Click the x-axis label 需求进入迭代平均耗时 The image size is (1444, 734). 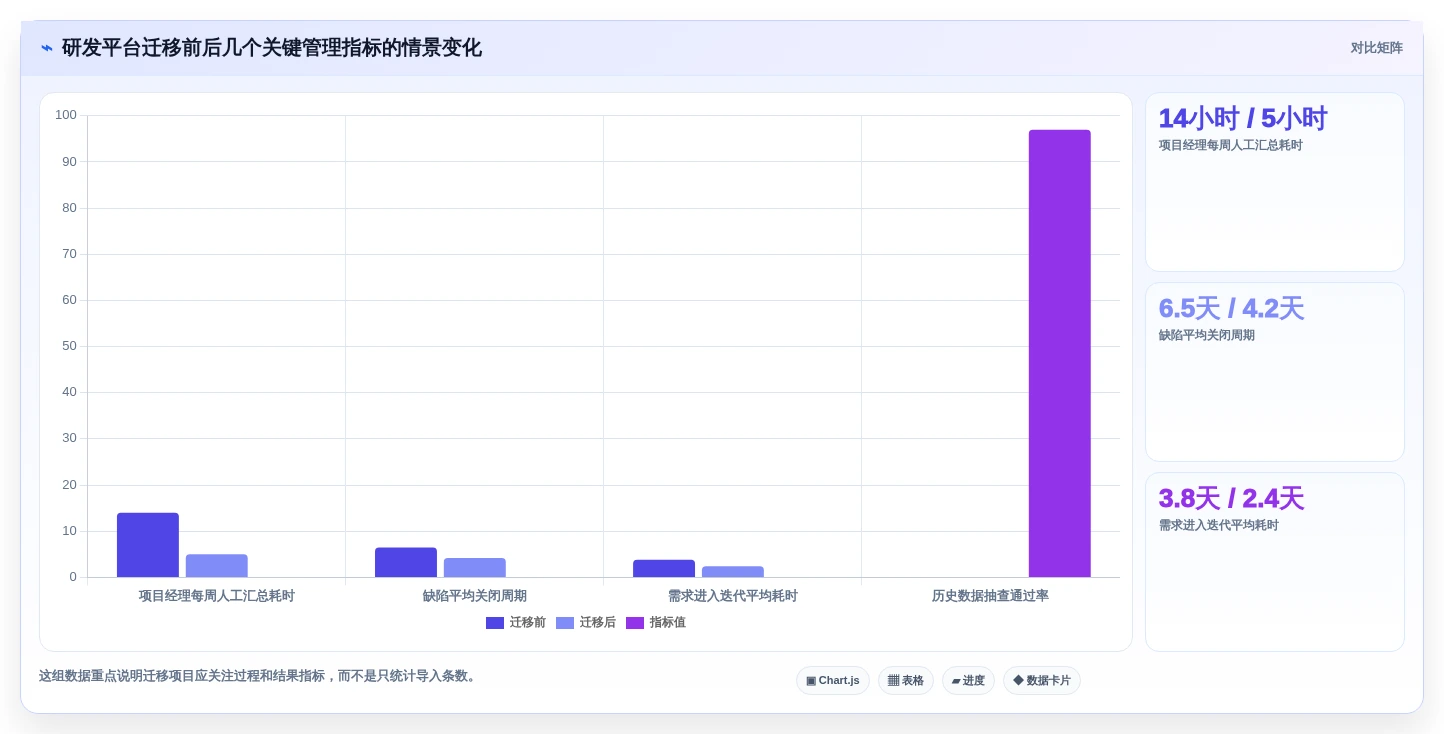[x=733, y=596]
